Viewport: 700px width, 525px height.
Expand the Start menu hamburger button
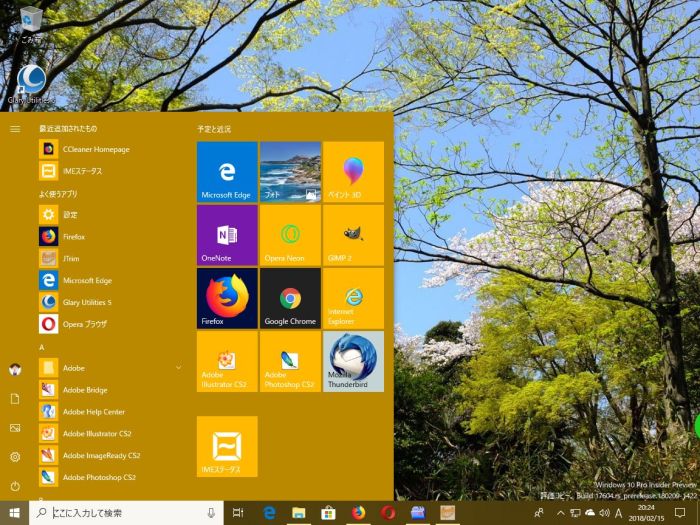[15, 129]
